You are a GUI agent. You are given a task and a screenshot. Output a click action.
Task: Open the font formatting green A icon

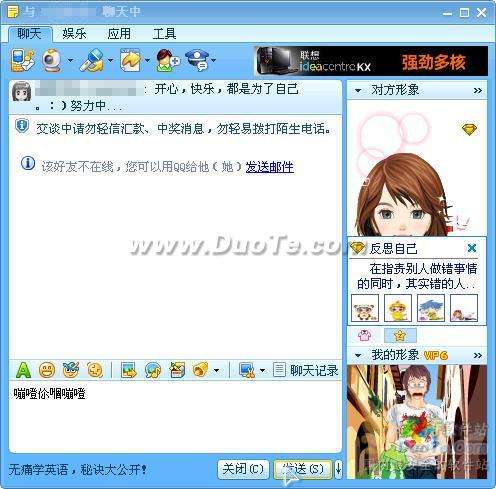(x=23, y=370)
